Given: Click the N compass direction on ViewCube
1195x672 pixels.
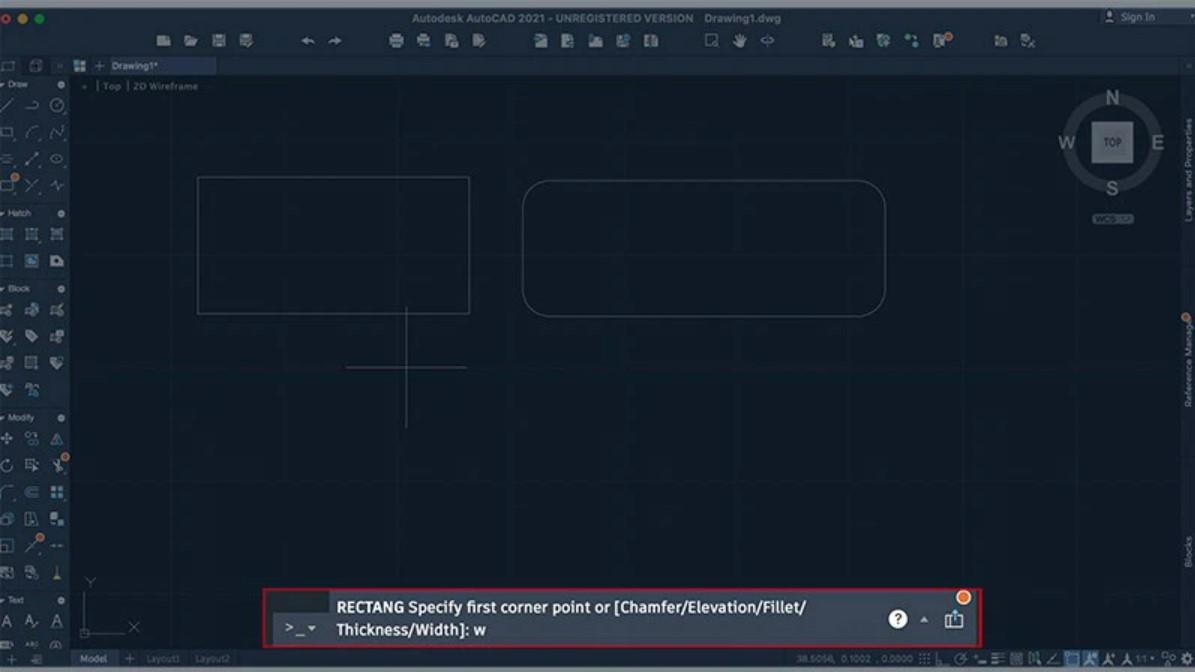Looking at the screenshot, I should coord(1113,98).
